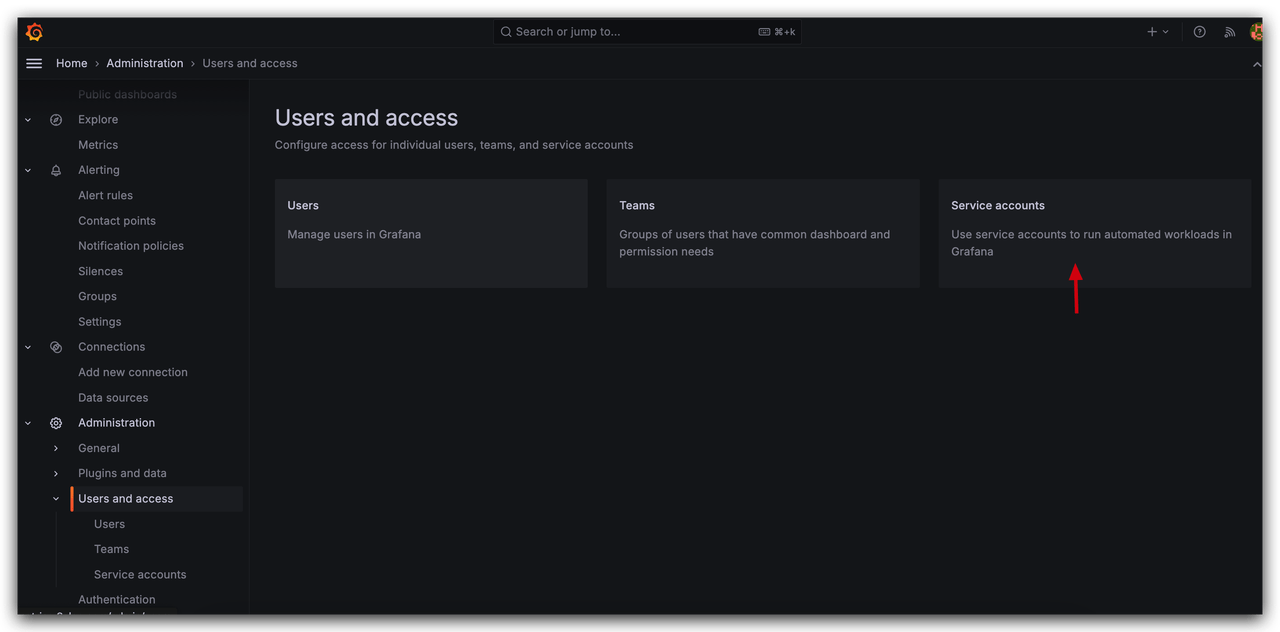Screen dimensions: 1280x632
Task: Open the Teams card
Action: pyautogui.click(x=762, y=233)
